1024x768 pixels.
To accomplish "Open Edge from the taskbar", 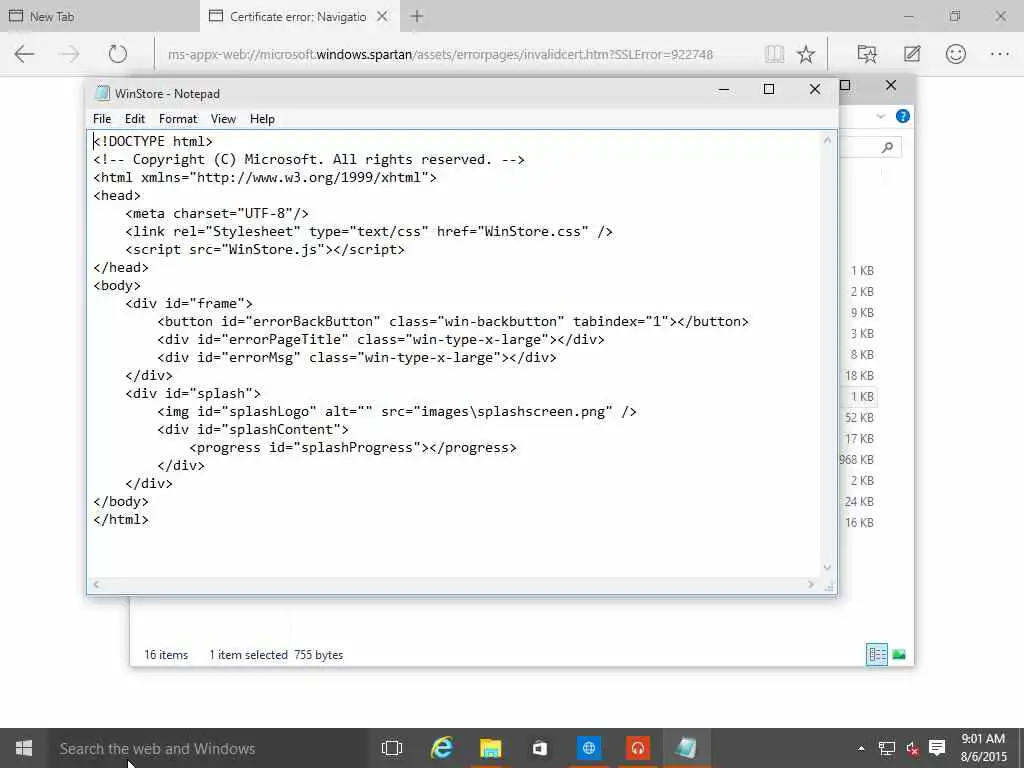I will (441, 748).
